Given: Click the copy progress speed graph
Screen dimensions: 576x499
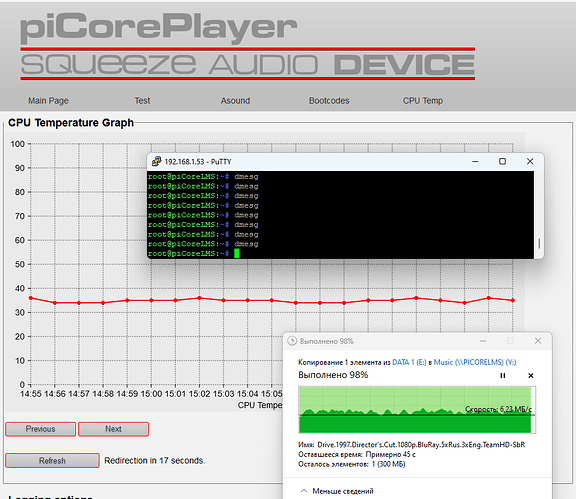Looking at the screenshot, I should click(417, 410).
